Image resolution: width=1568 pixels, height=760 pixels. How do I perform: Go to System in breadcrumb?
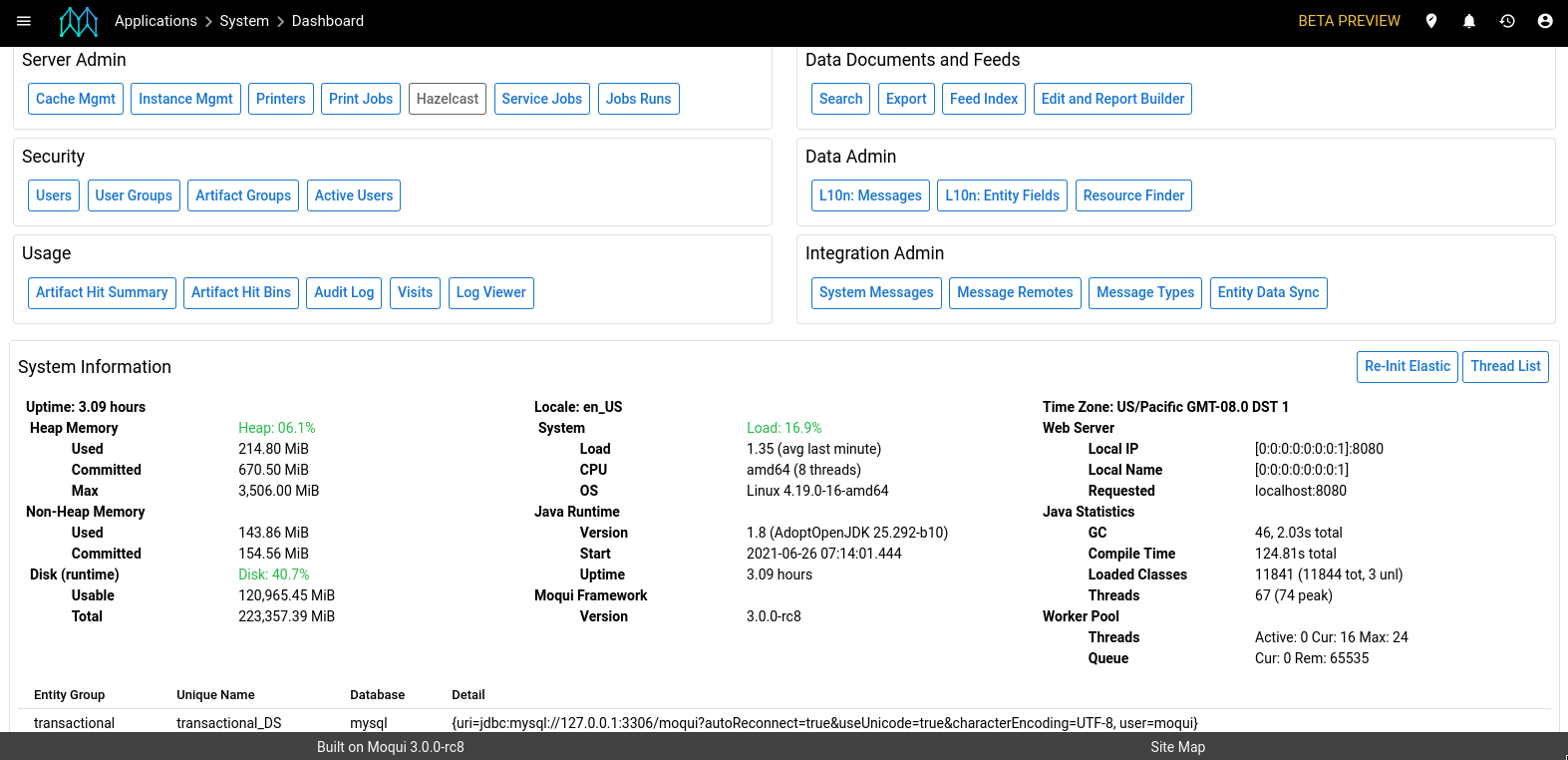click(x=244, y=21)
